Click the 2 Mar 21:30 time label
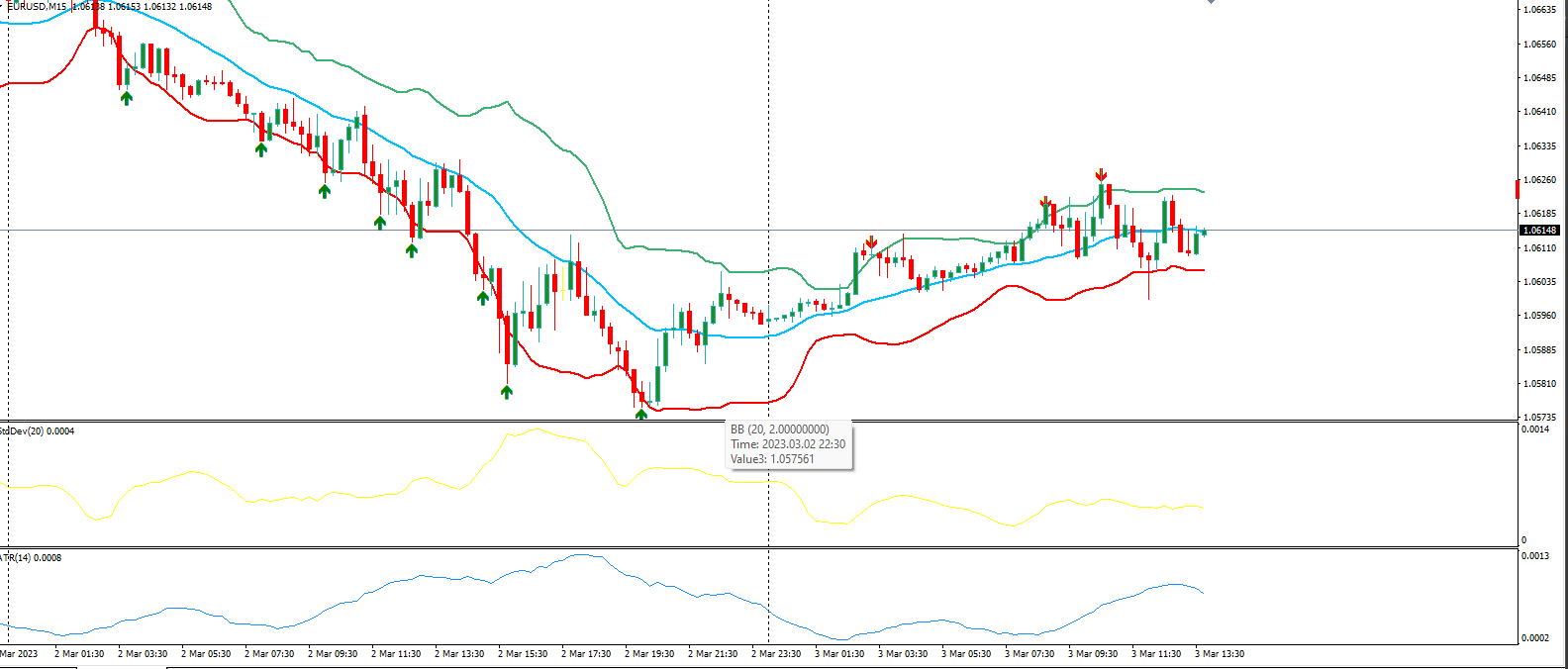 click(713, 653)
